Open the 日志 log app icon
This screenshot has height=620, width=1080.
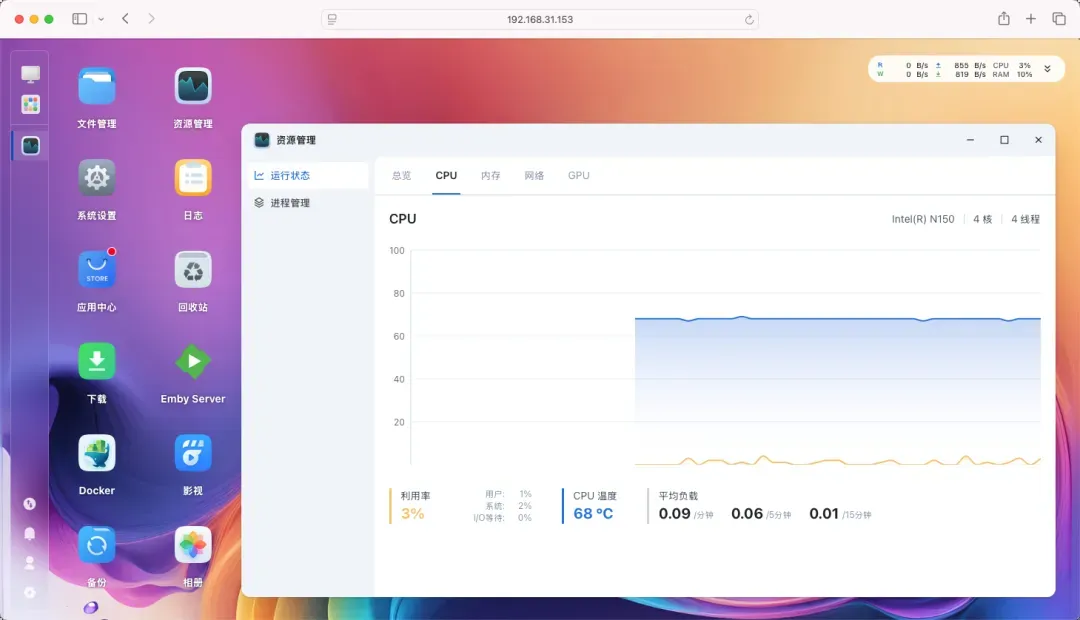pos(193,179)
